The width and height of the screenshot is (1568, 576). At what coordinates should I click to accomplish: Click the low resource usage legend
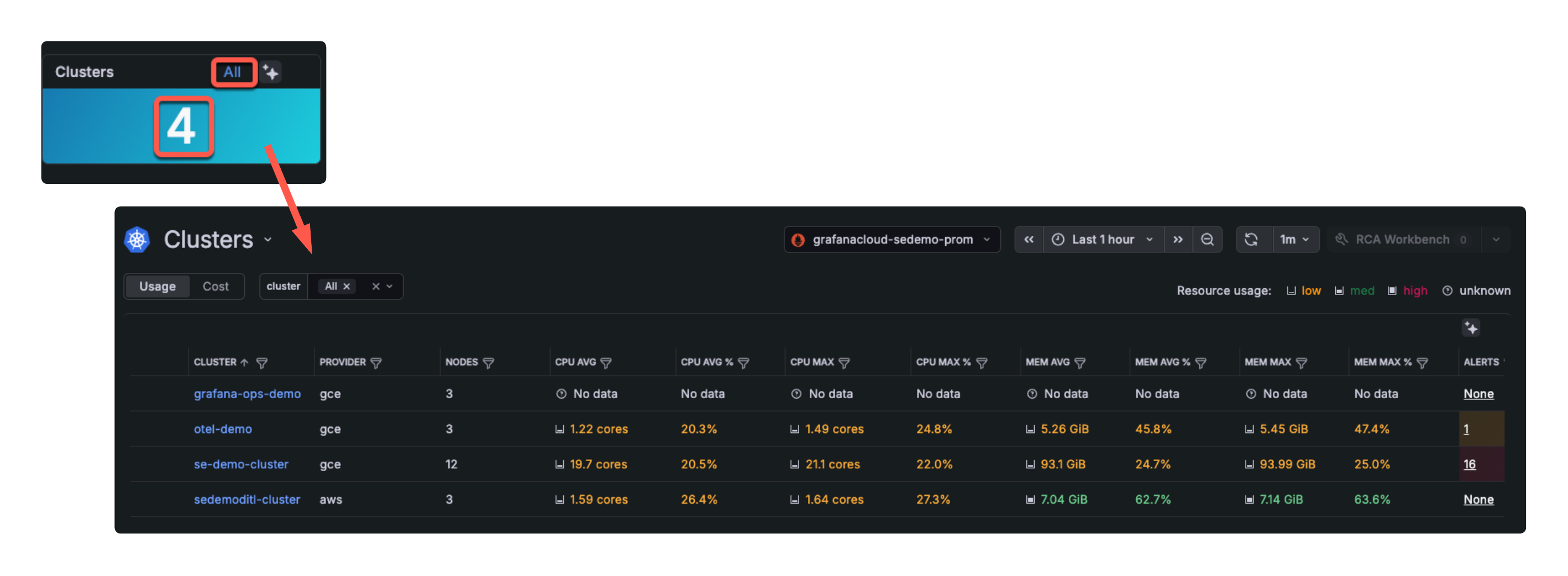[x=1304, y=290]
